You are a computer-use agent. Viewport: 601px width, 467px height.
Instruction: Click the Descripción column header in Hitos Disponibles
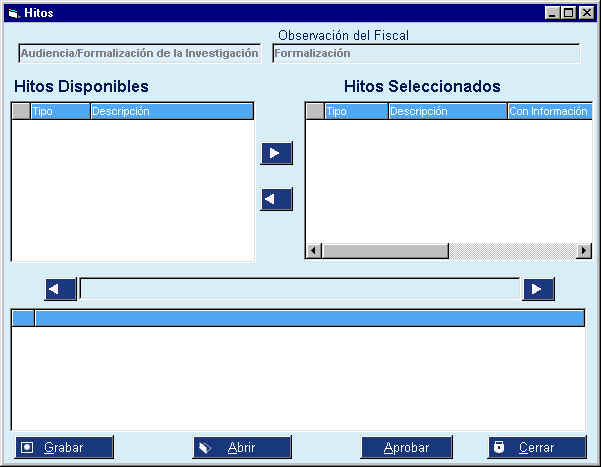[x=172, y=111]
